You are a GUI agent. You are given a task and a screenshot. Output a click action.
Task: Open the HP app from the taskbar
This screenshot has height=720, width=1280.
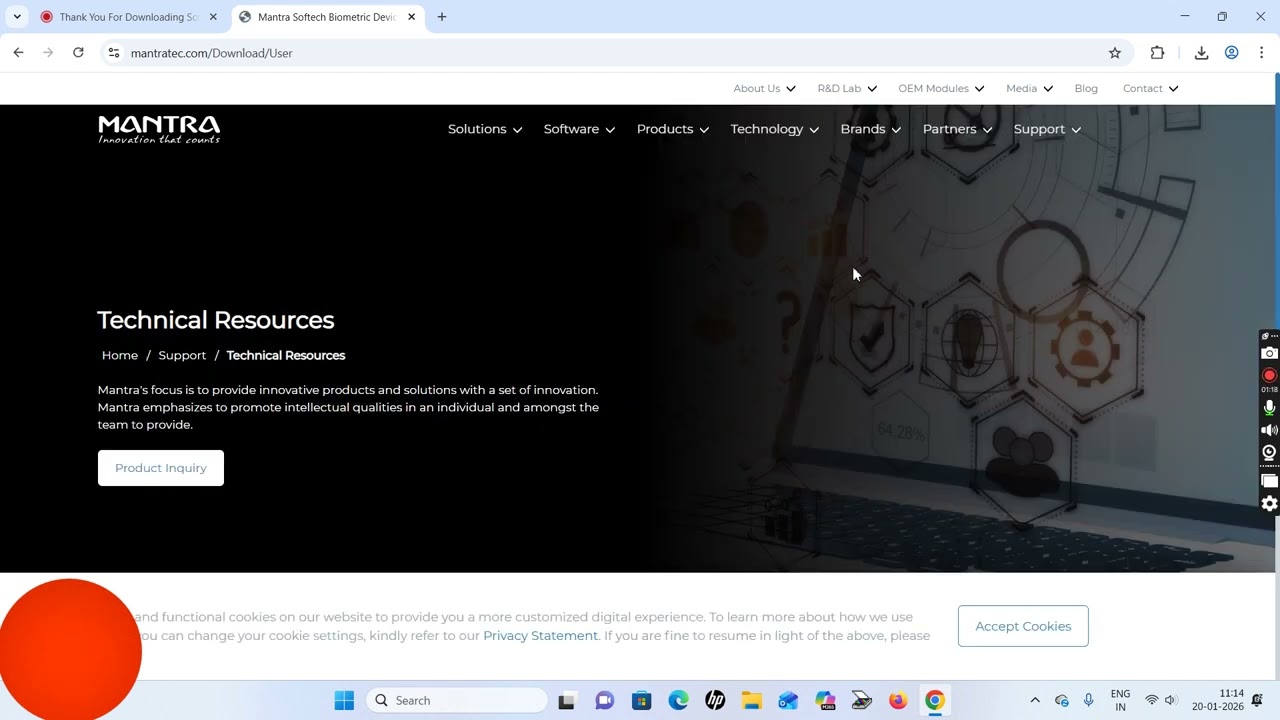715,700
